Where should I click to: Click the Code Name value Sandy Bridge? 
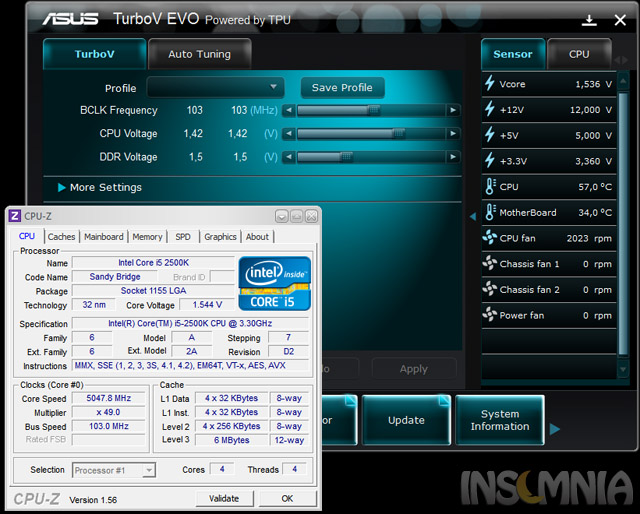tap(115, 276)
